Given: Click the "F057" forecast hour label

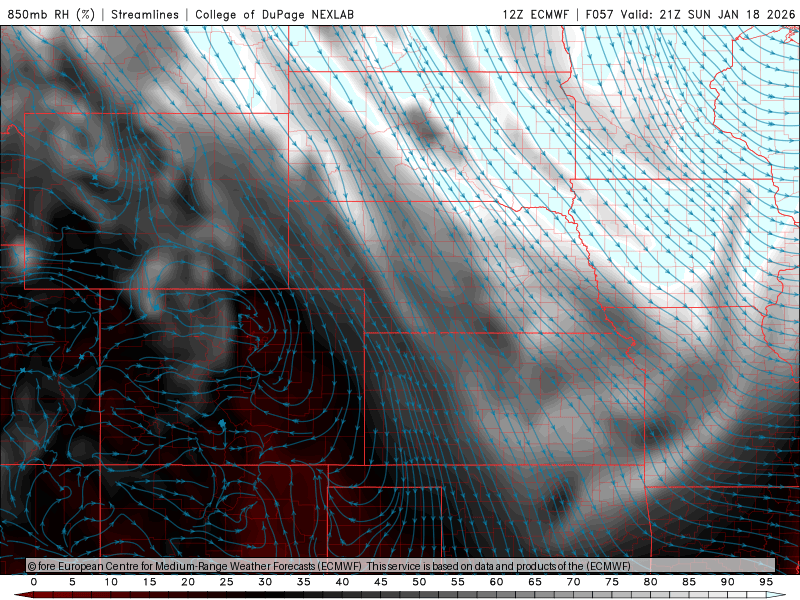Looking at the screenshot, I should point(599,14).
